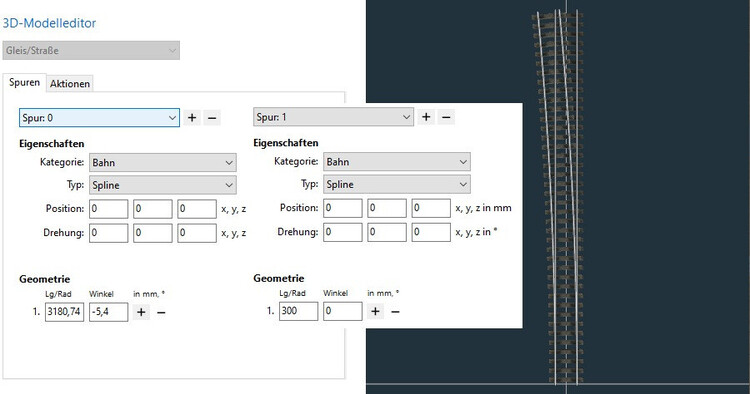Click the Winkel field showing -5,4
Image resolution: width=750 pixels, height=394 pixels.
pos(109,312)
